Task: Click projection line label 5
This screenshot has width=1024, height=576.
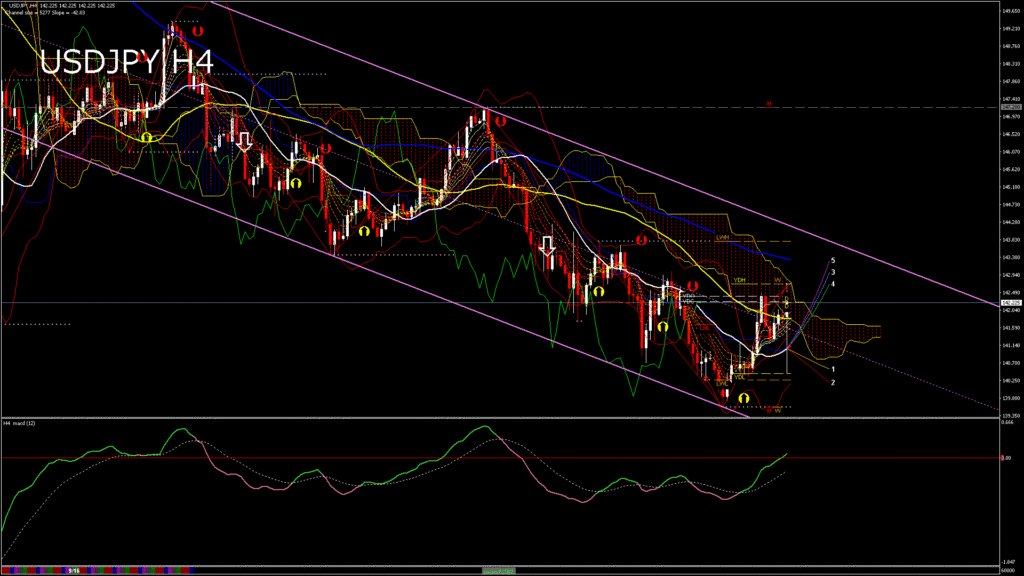Action: pos(833,260)
